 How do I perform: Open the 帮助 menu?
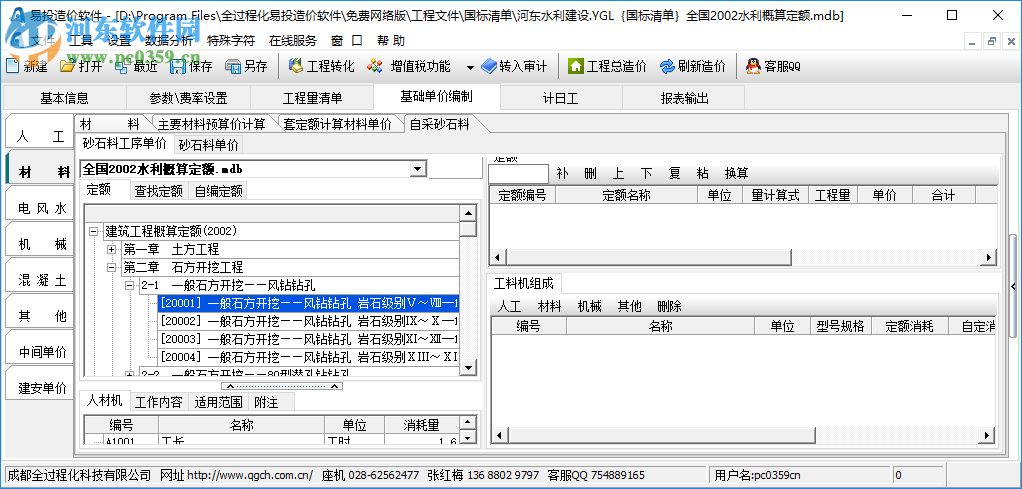[391, 41]
